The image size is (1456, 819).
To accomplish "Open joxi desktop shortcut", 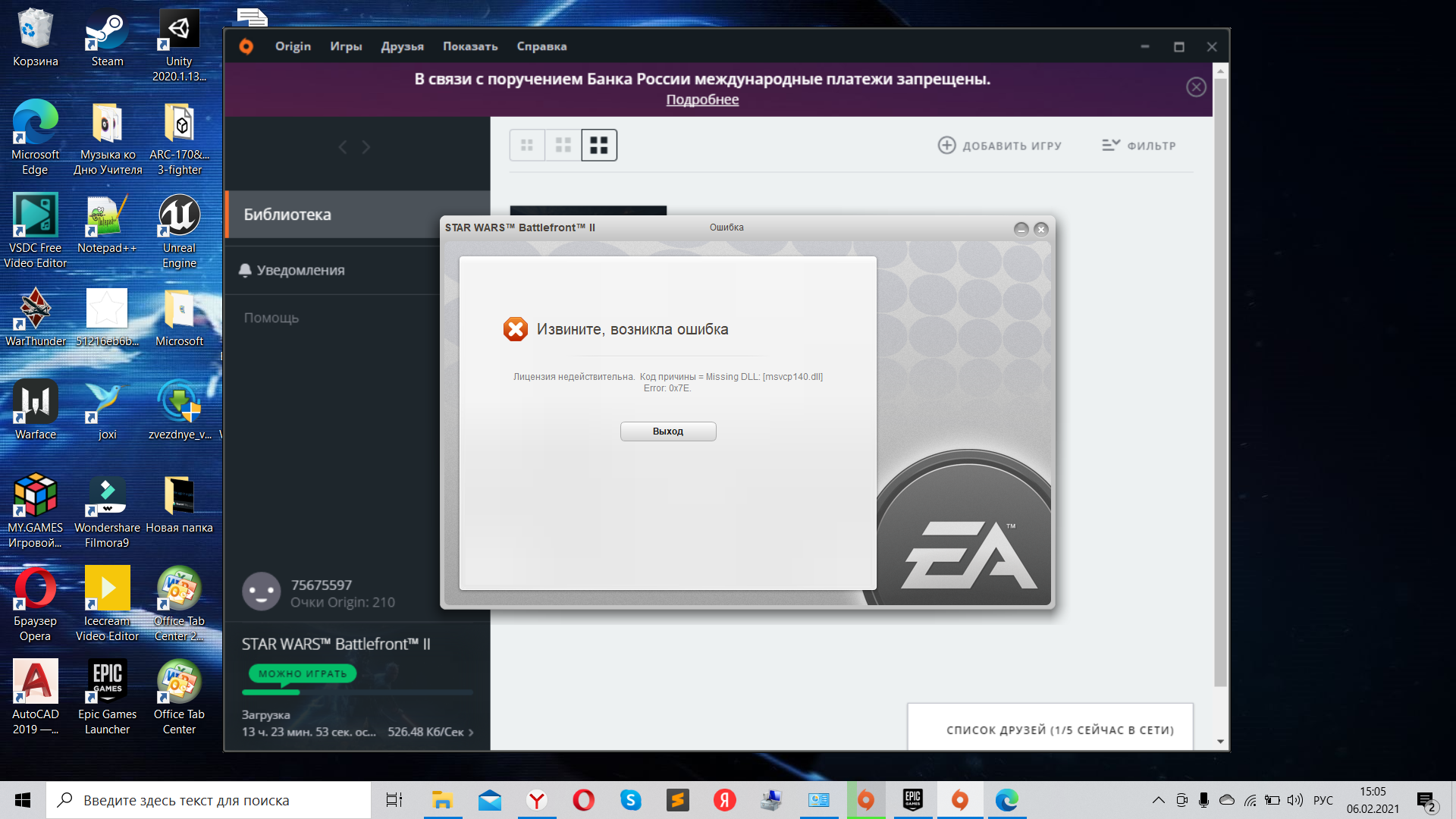I will point(107,411).
